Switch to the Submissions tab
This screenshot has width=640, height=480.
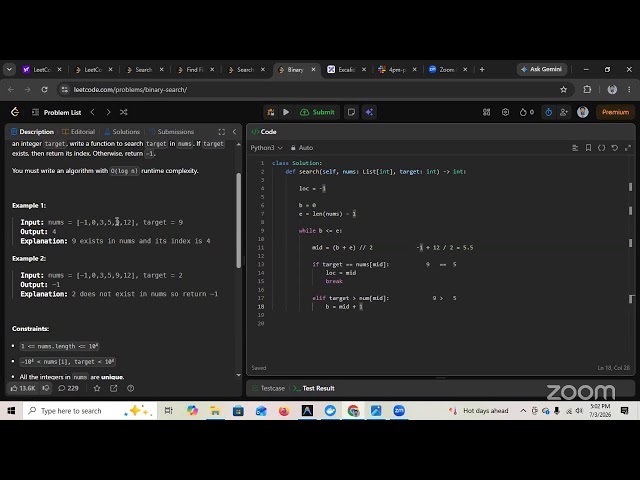pos(171,131)
